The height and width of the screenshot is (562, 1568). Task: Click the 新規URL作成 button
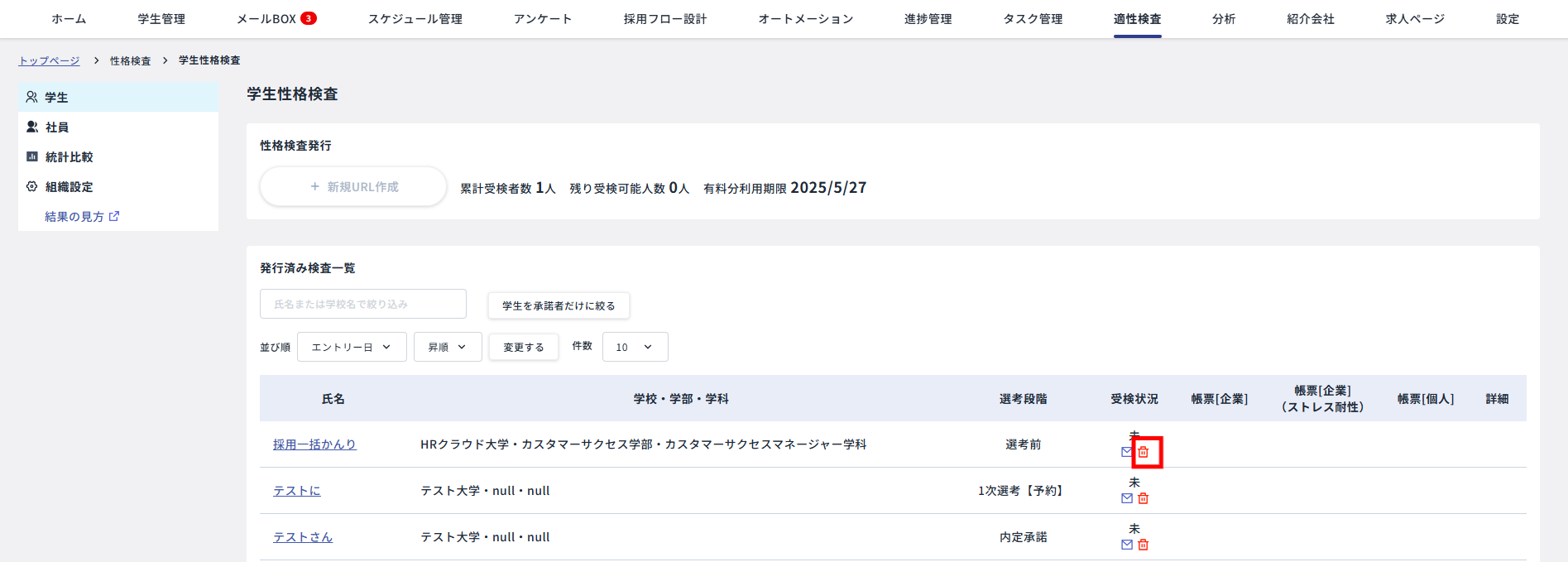pyautogui.click(x=353, y=187)
